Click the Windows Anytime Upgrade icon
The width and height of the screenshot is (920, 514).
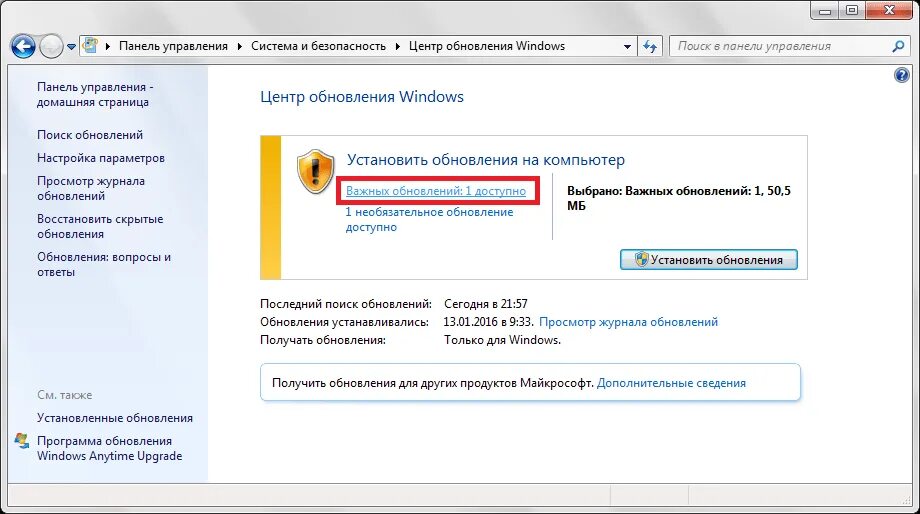(x=22, y=441)
